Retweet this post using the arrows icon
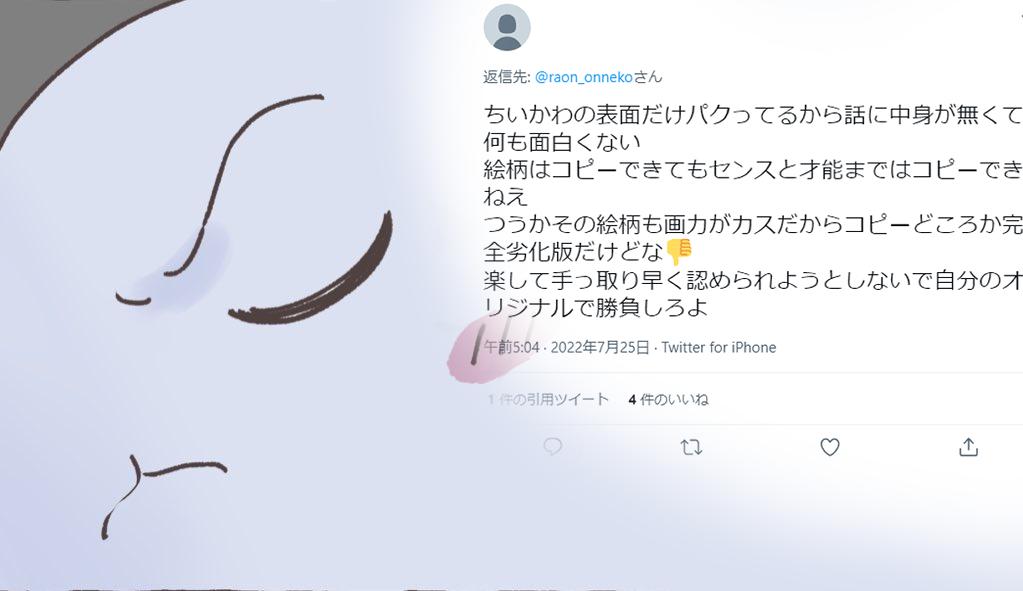Image resolution: width=1023 pixels, height=591 pixels. click(x=691, y=447)
